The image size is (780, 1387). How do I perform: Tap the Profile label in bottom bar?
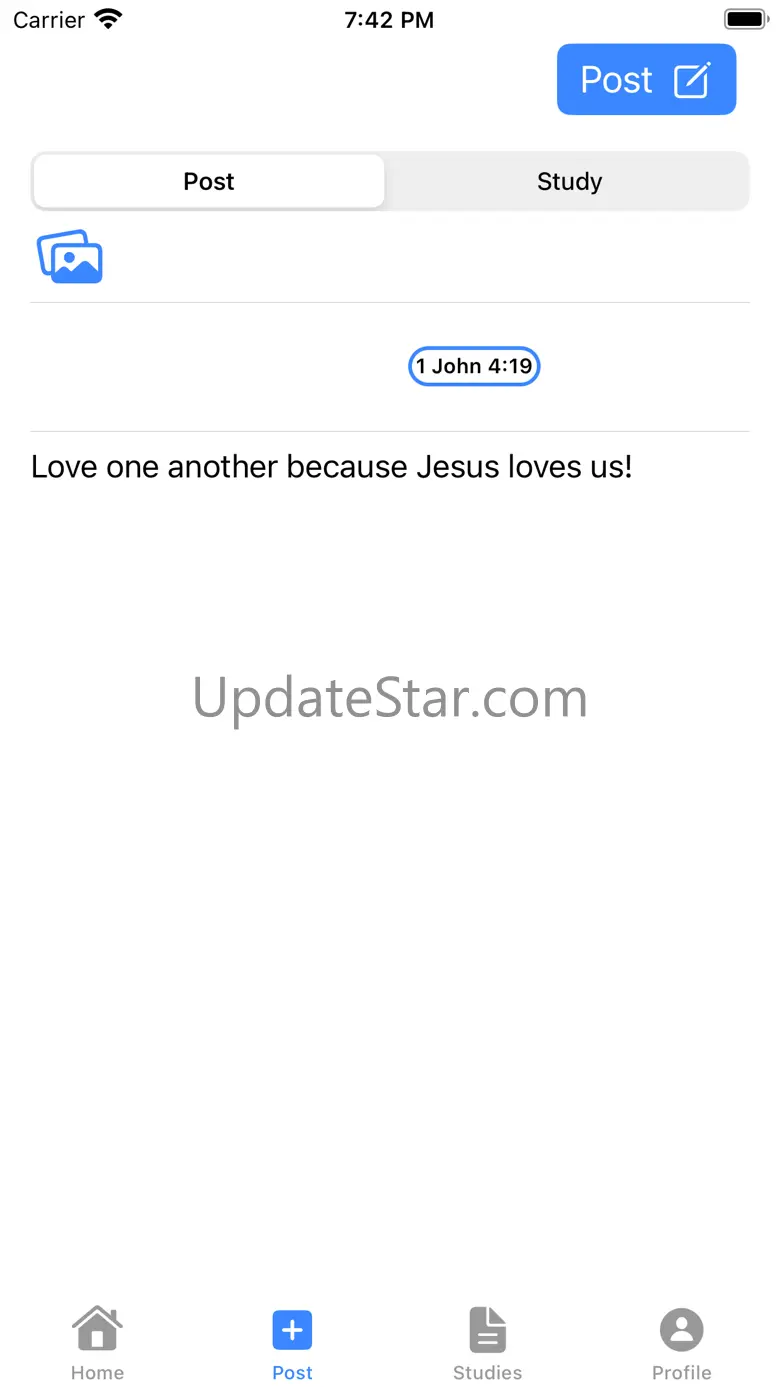coord(682,1372)
